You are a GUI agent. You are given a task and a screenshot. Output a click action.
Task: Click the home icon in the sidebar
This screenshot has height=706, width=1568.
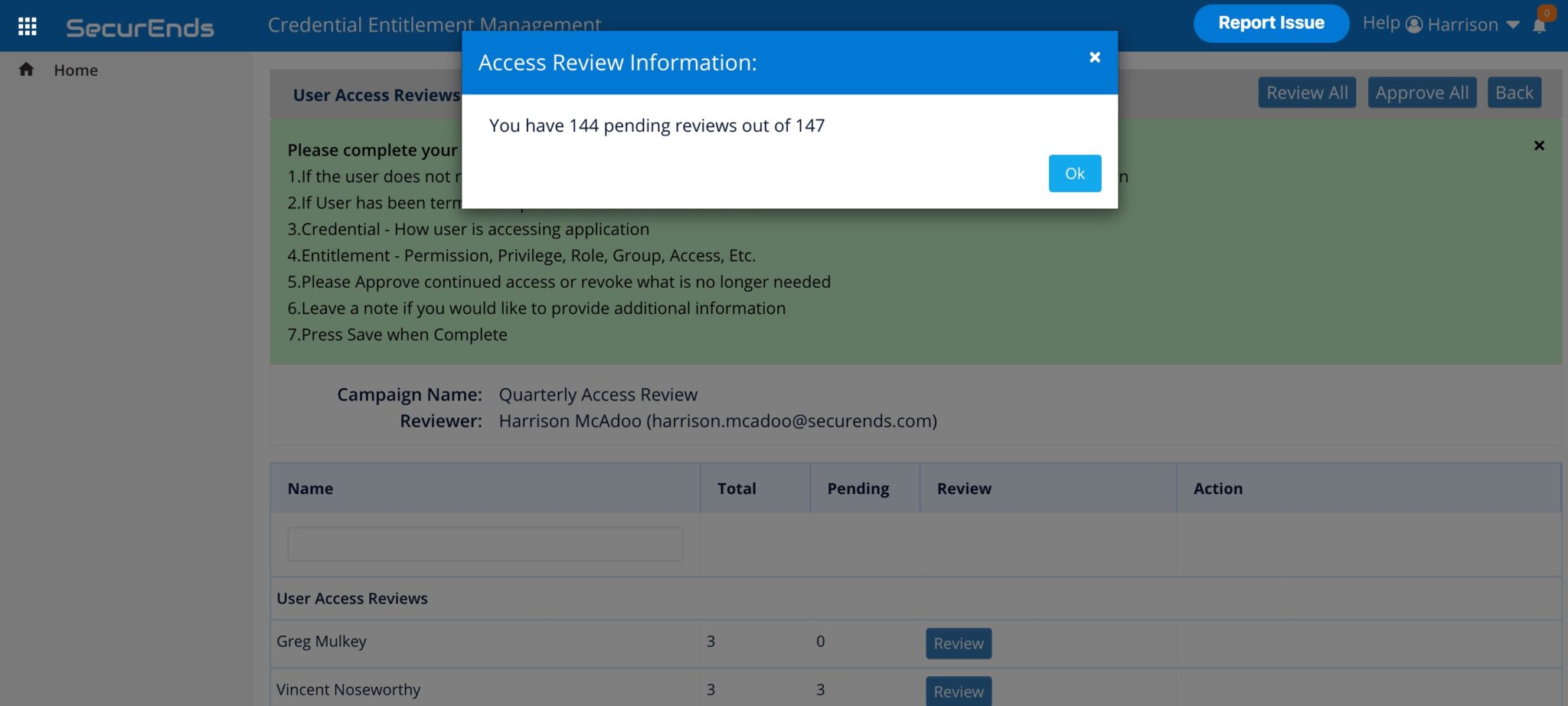[25, 69]
